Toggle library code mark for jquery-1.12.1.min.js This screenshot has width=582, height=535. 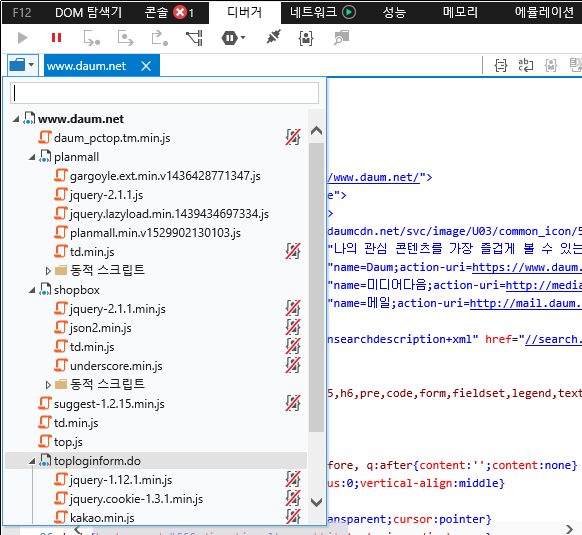293,479
